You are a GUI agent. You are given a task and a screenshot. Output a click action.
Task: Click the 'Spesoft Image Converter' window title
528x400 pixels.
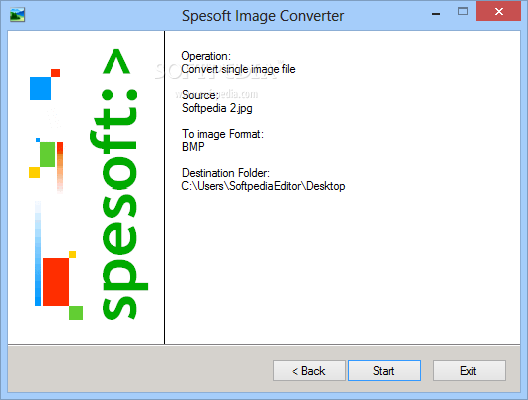point(263,16)
